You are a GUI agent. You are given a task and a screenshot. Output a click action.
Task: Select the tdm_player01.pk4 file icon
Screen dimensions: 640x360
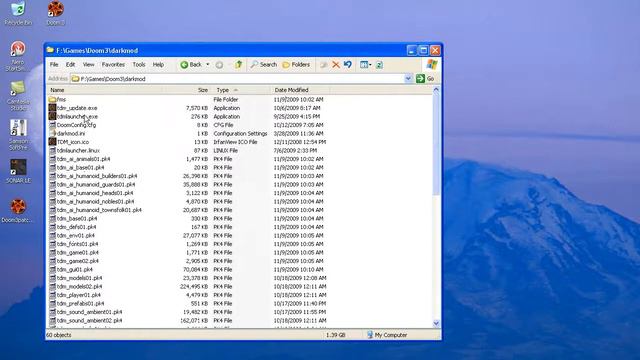tap(52, 295)
